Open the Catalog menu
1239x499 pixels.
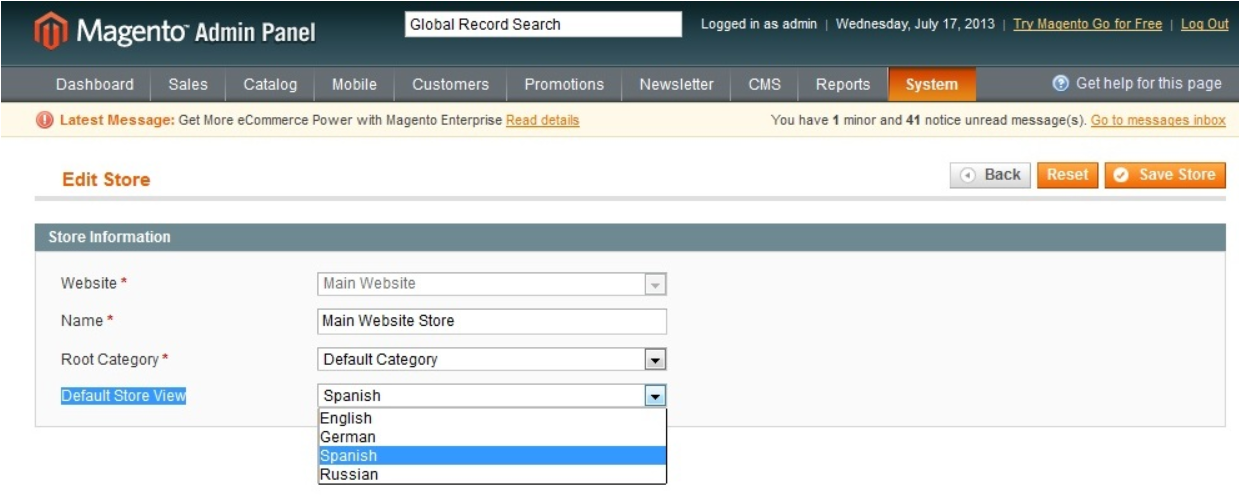pos(270,85)
